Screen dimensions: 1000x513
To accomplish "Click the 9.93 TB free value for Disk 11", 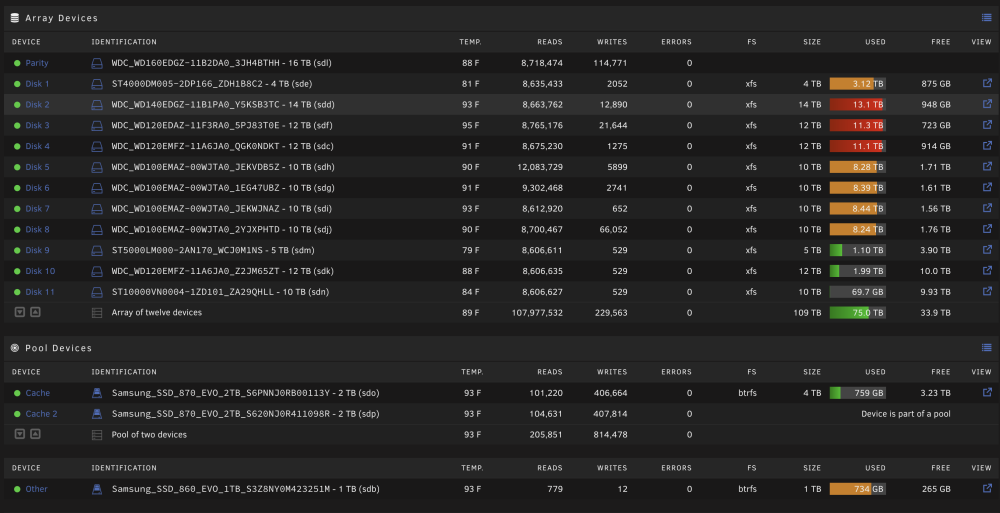I will 936,292.
